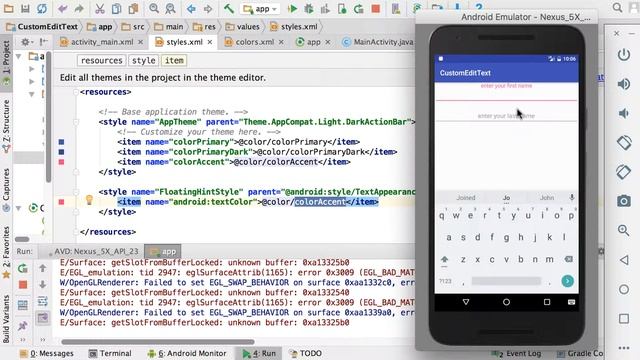Click the search magnifier at top right
This screenshot has width=640, height=360.
coord(617,7)
